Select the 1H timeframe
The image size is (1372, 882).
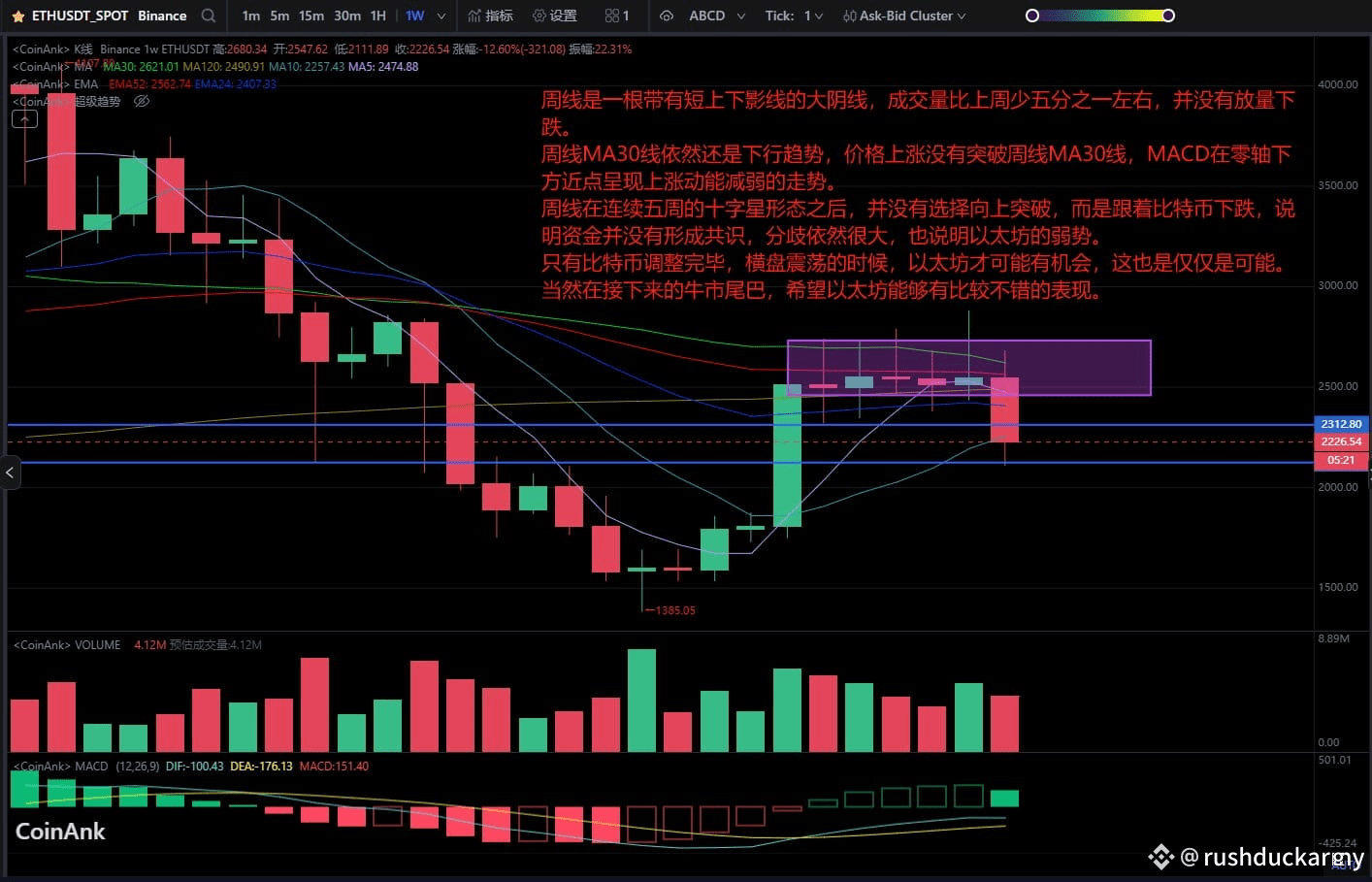(x=378, y=16)
